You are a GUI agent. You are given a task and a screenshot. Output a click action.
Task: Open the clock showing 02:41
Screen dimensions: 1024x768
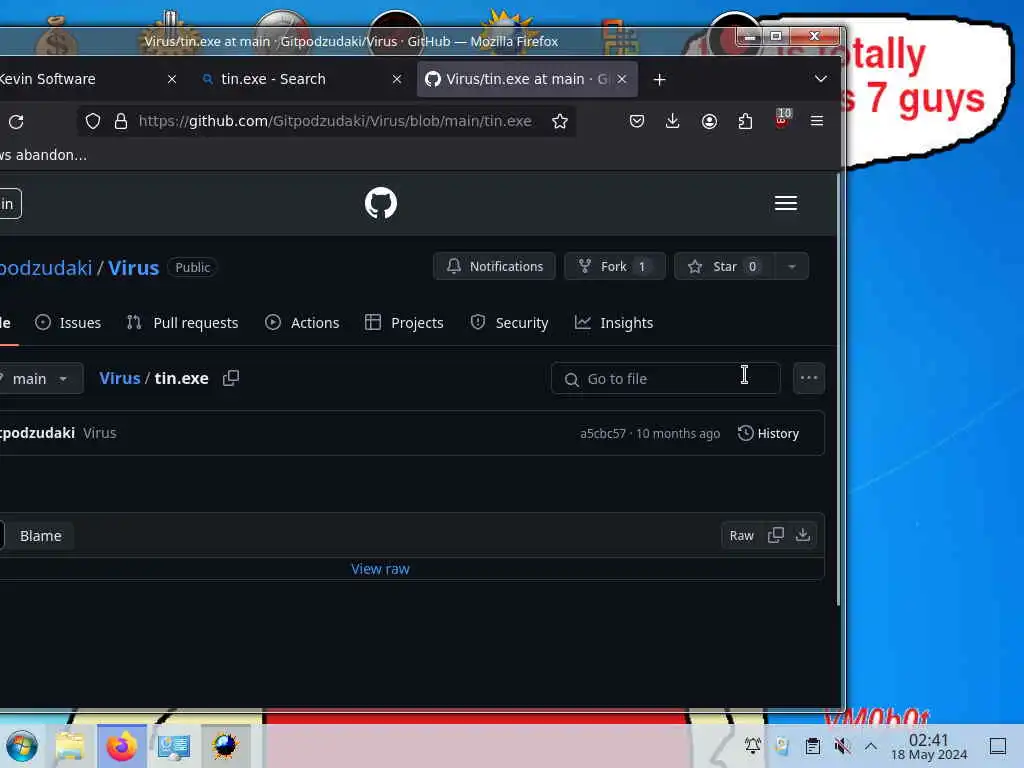tap(929, 746)
